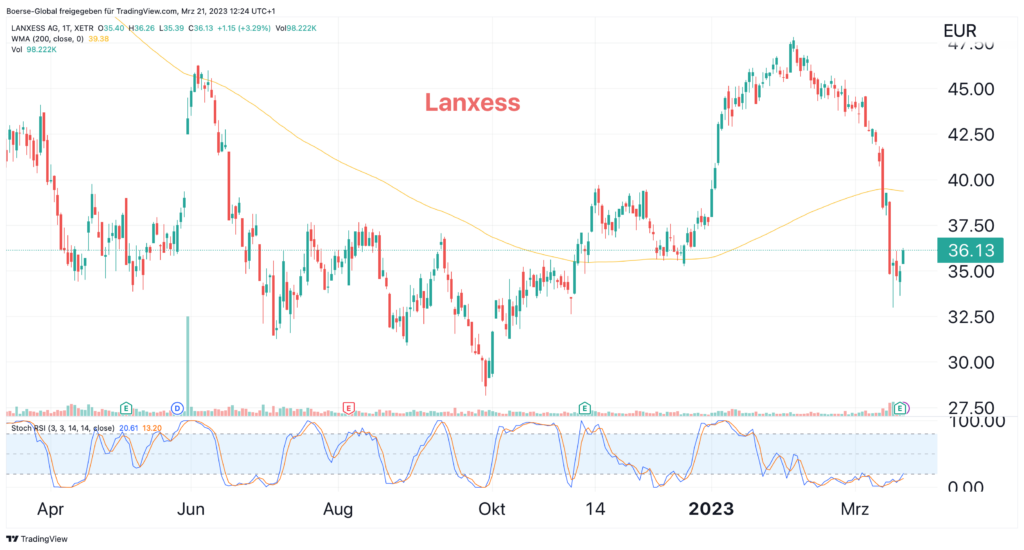Select the Vol indicator legend line
Image resolution: width=1024 pixels, height=550 pixels.
pyautogui.click(x=34, y=49)
